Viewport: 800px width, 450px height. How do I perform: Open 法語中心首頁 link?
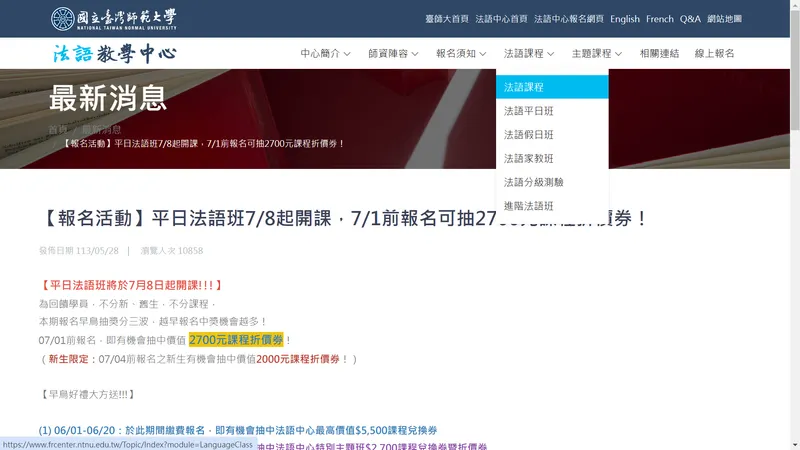pyautogui.click(x=501, y=19)
